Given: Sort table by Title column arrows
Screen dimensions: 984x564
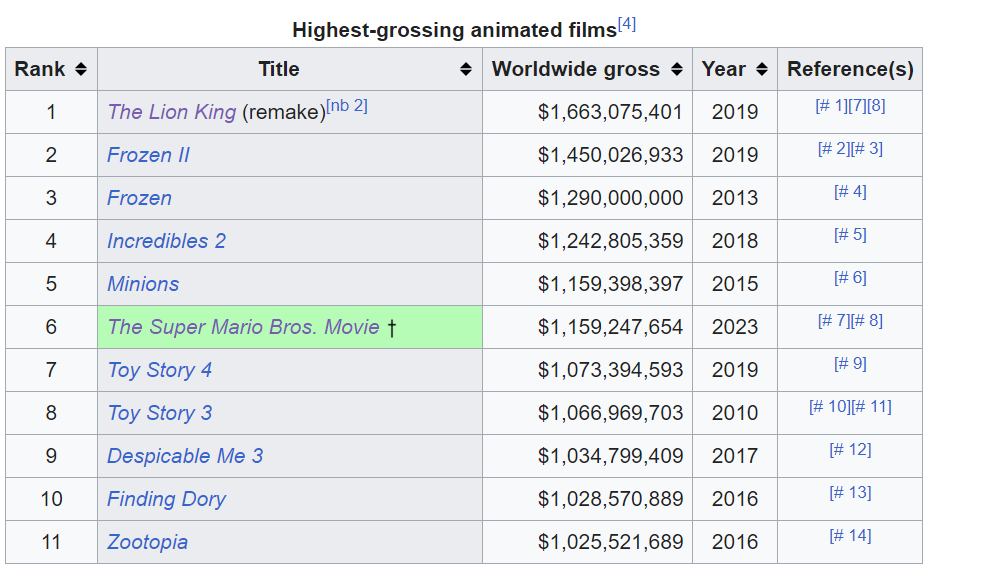Looking at the screenshot, I should [x=466, y=69].
